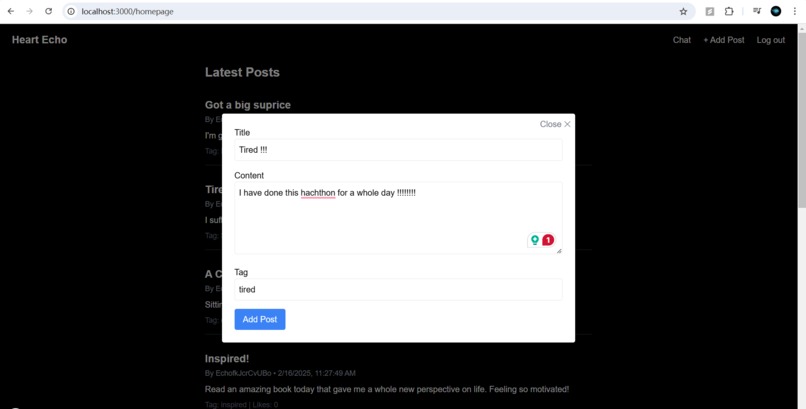Close the add post dialog

point(555,124)
